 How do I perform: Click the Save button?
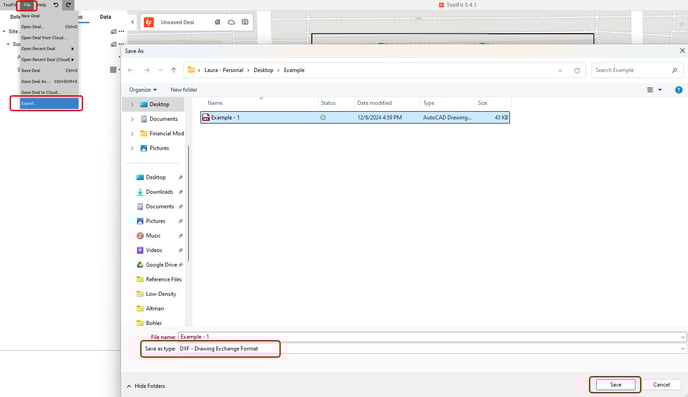615,385
